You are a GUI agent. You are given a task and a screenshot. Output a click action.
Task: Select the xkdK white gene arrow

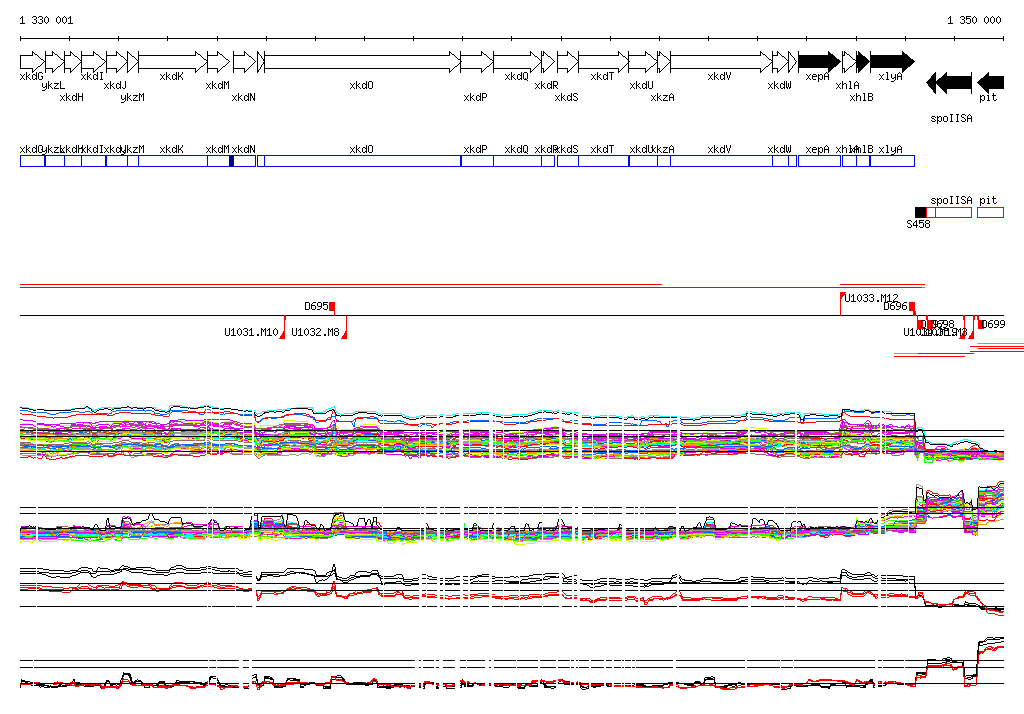pos(172,62)
